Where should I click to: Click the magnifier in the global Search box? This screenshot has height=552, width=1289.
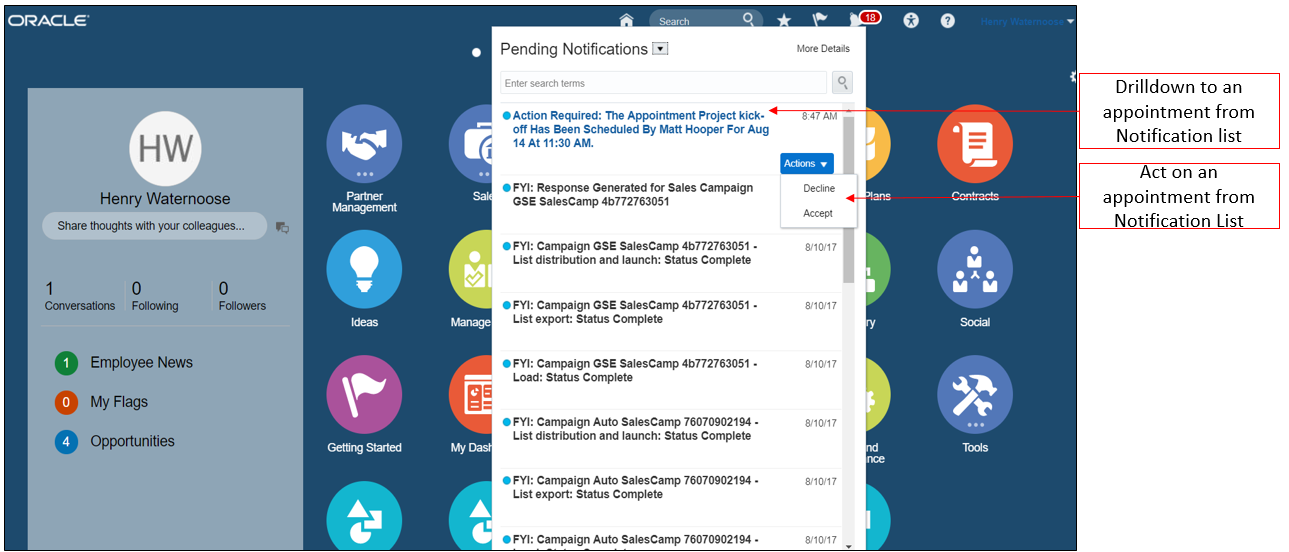pos(748,20)
